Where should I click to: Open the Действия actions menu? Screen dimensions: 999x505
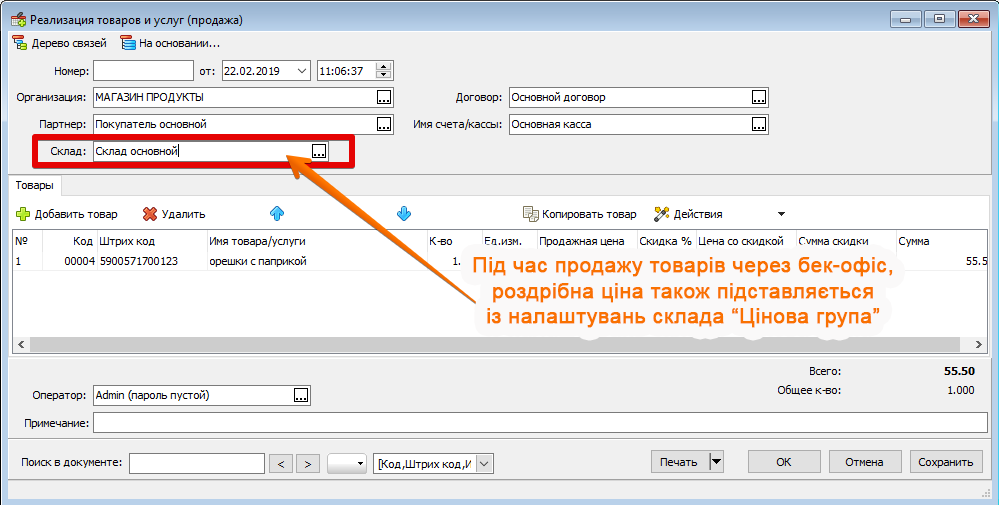tap(688, 214)
